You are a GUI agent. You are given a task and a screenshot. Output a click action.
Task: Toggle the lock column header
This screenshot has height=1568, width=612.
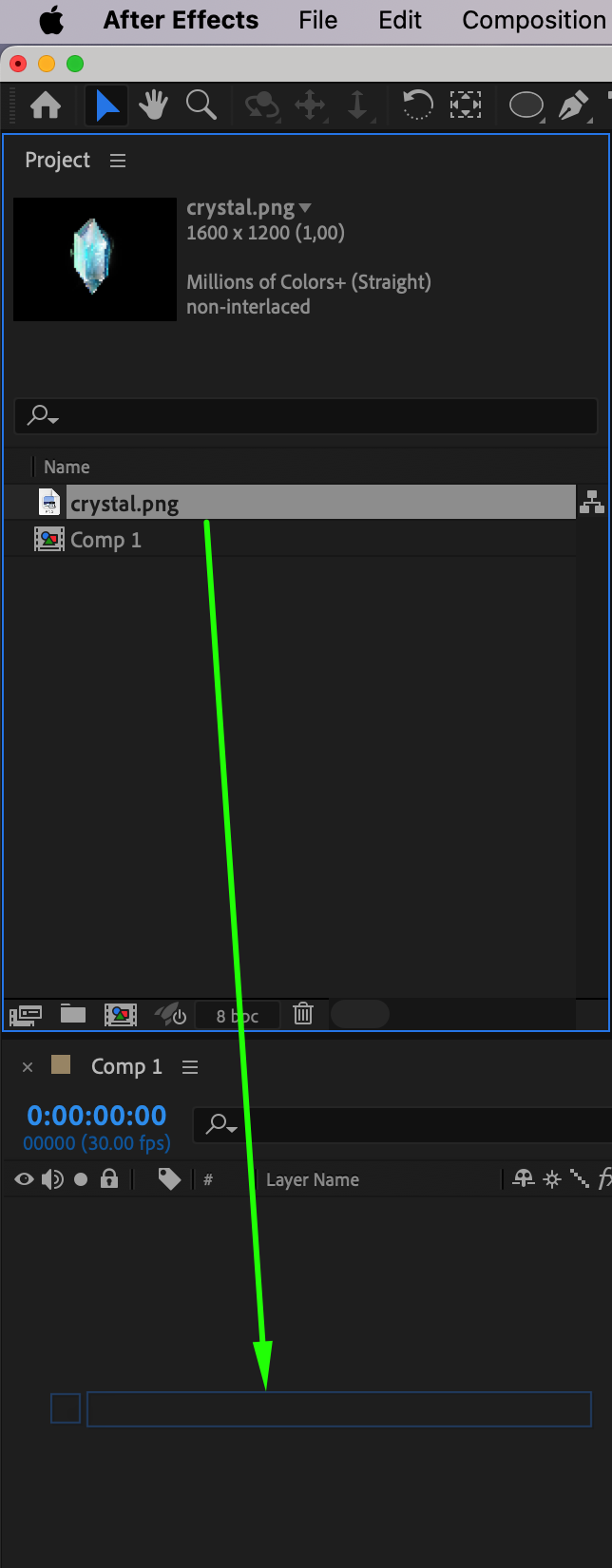click(109, 1179)
